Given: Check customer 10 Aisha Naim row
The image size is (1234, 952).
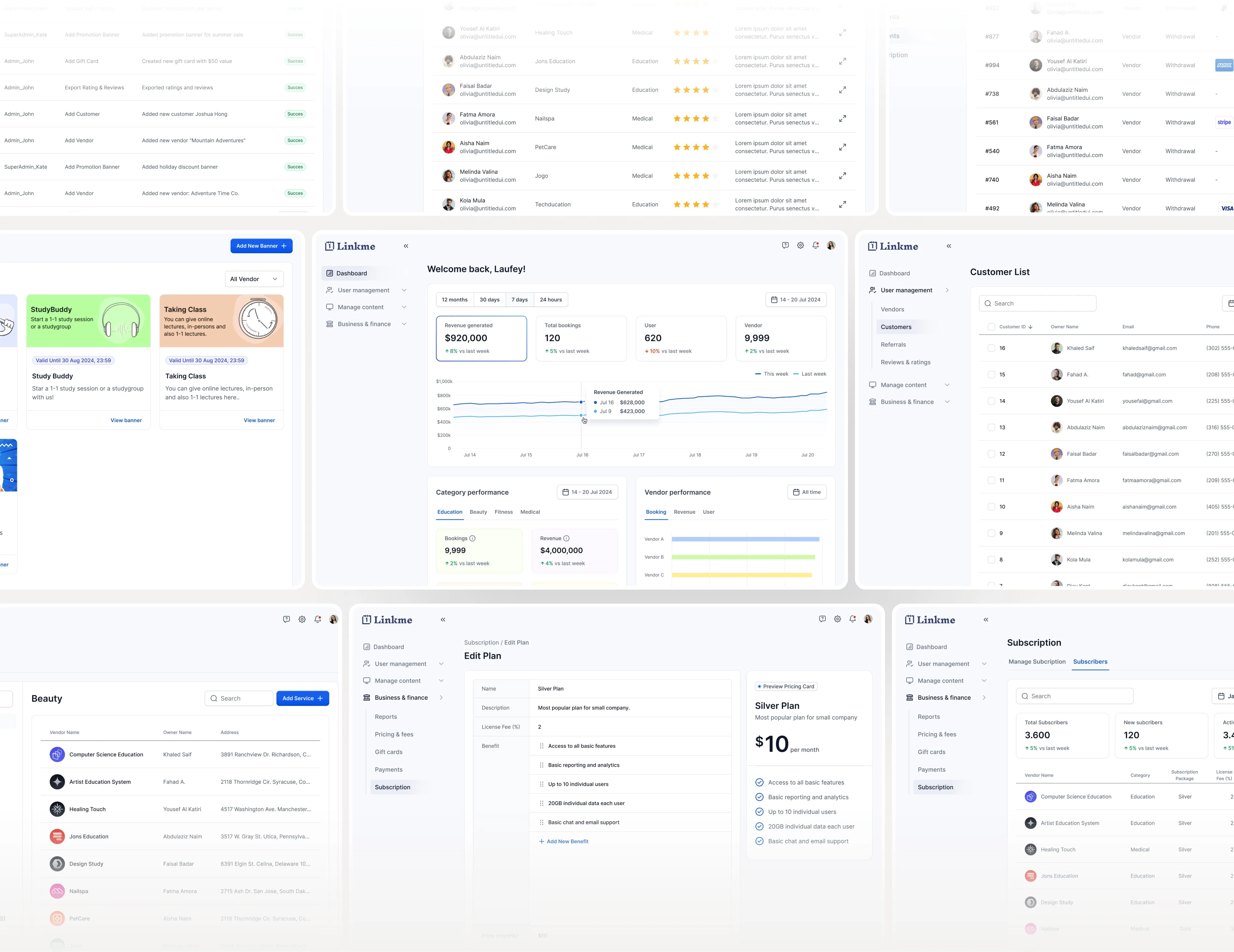Looking at the screenshot, I should coord(991,507).
